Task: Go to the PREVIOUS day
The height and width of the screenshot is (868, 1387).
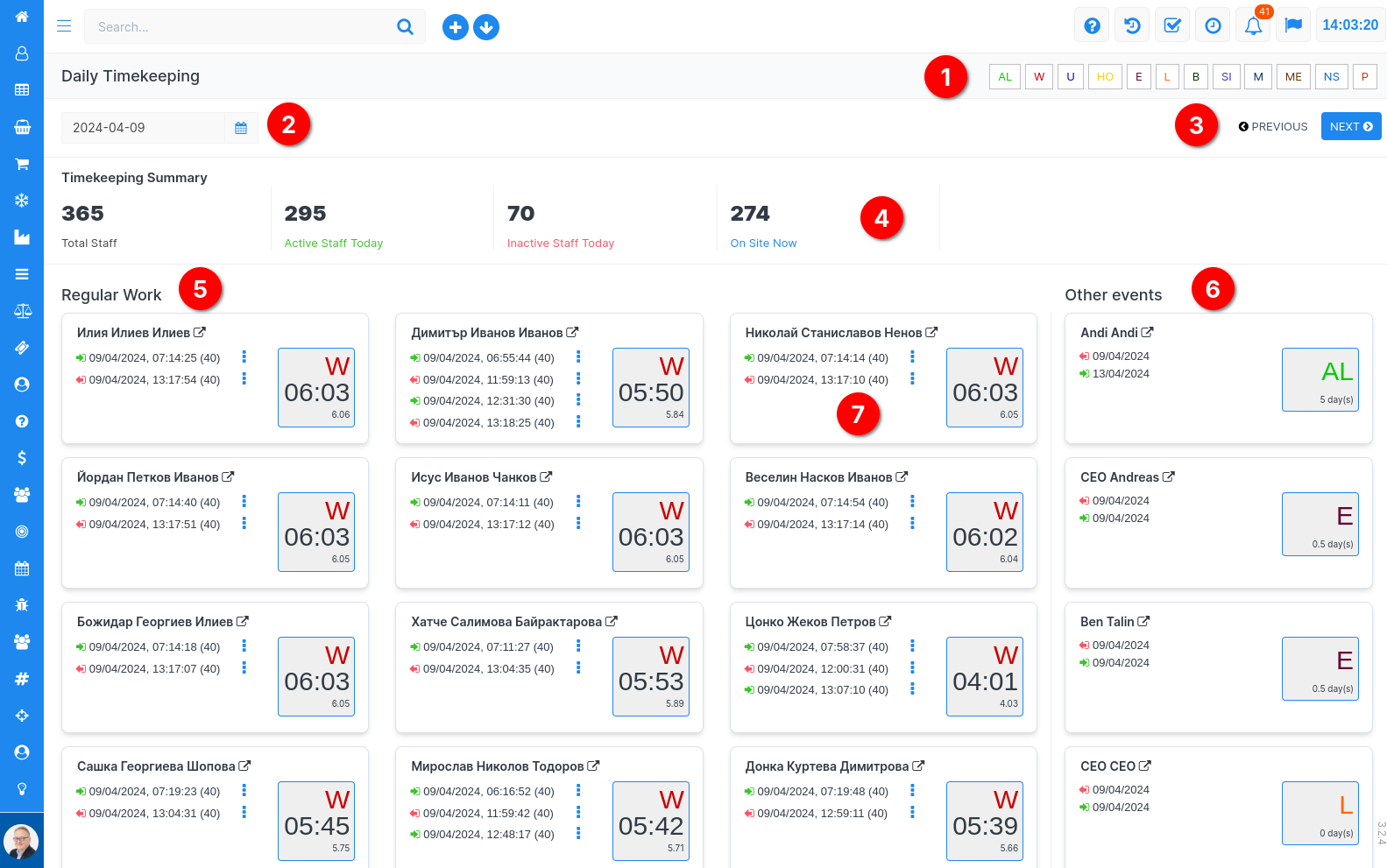Action: point(1273,127)
